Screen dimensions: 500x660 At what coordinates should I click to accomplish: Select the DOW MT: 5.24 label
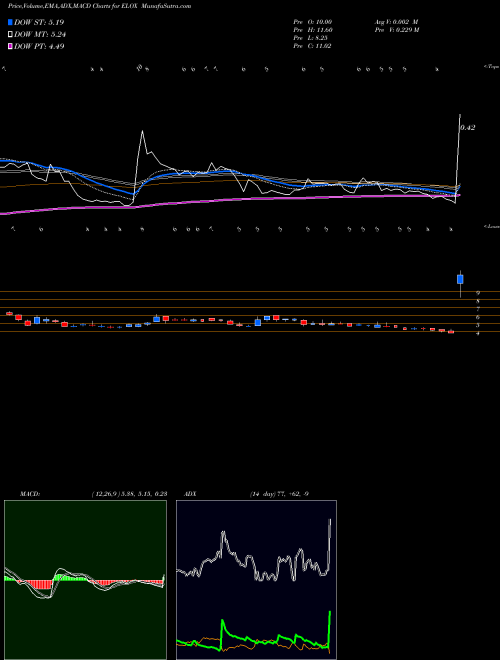coord(40,35)
